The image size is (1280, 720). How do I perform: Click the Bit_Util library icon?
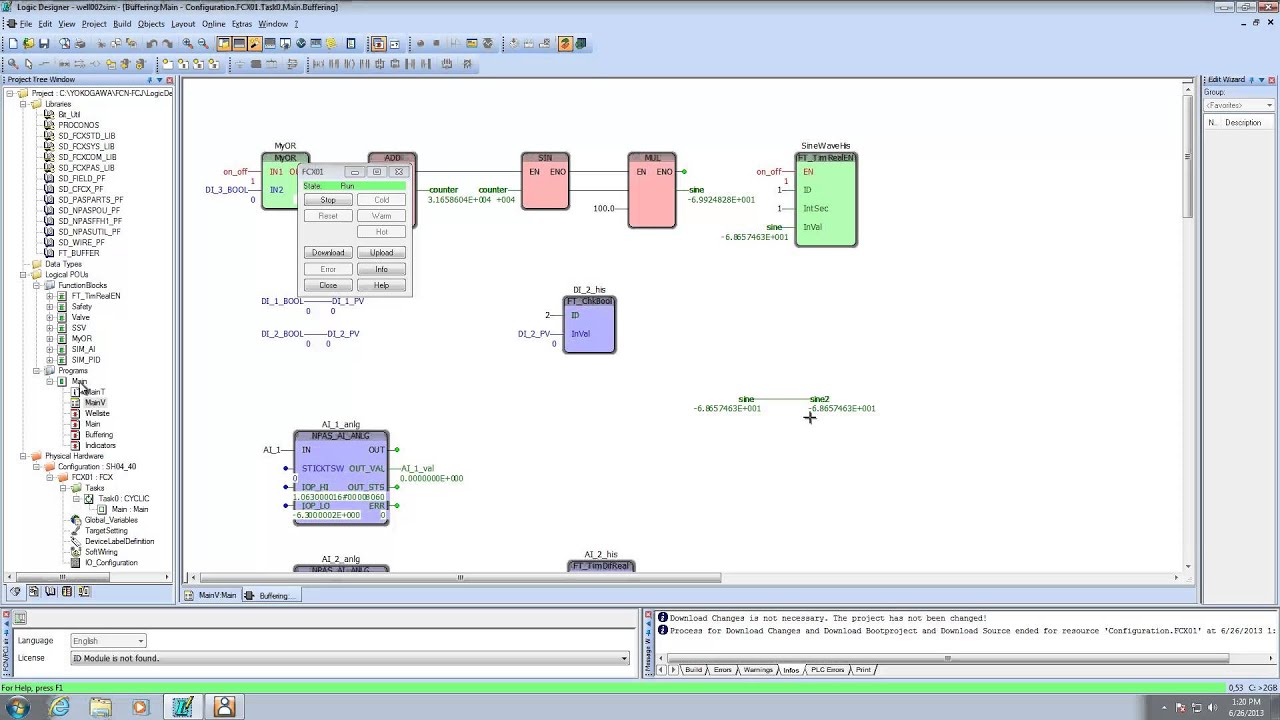[49, 115]
